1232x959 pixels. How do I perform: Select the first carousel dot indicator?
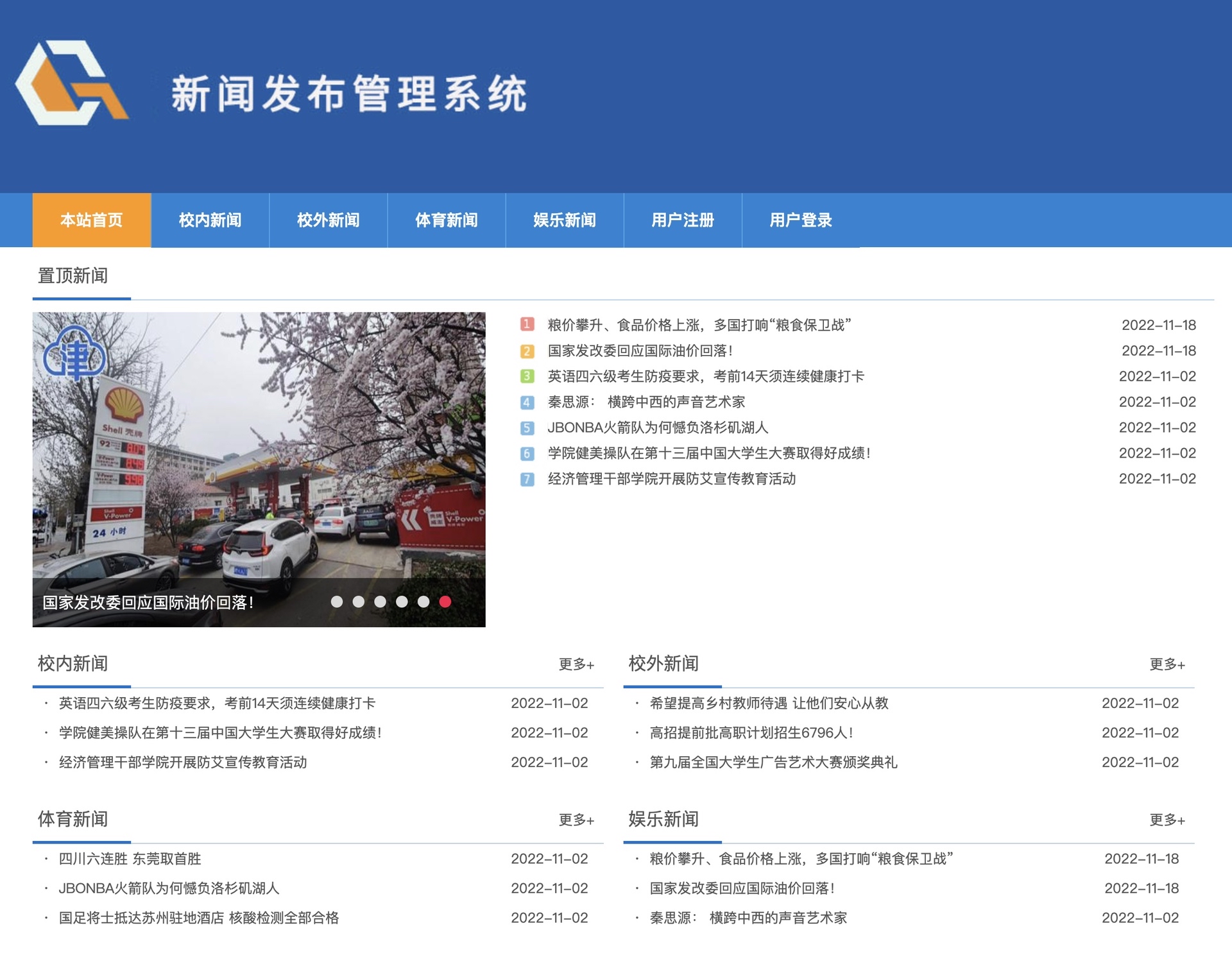coord(337,601)
